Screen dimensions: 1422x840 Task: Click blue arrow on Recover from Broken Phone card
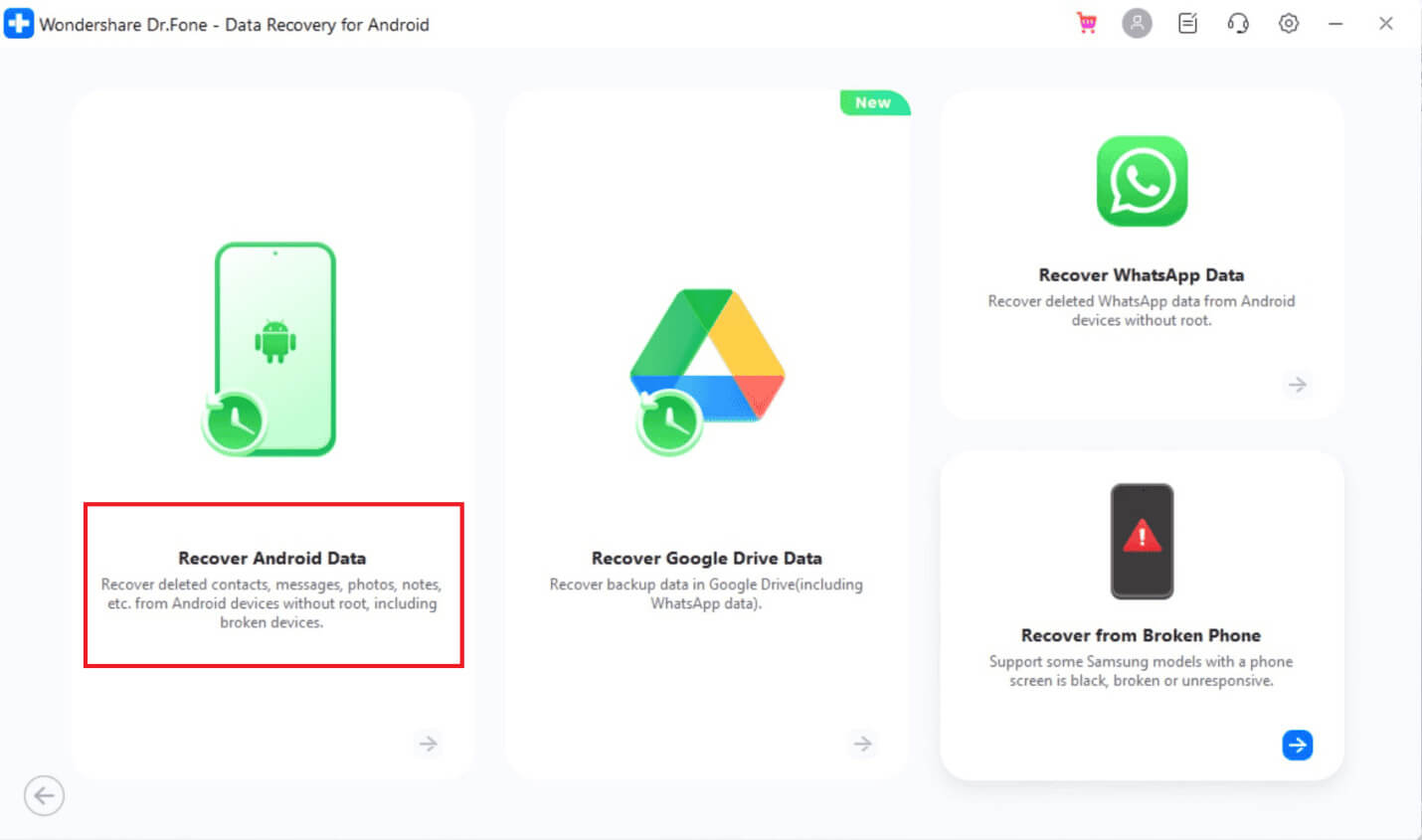tap(1298, 745)
